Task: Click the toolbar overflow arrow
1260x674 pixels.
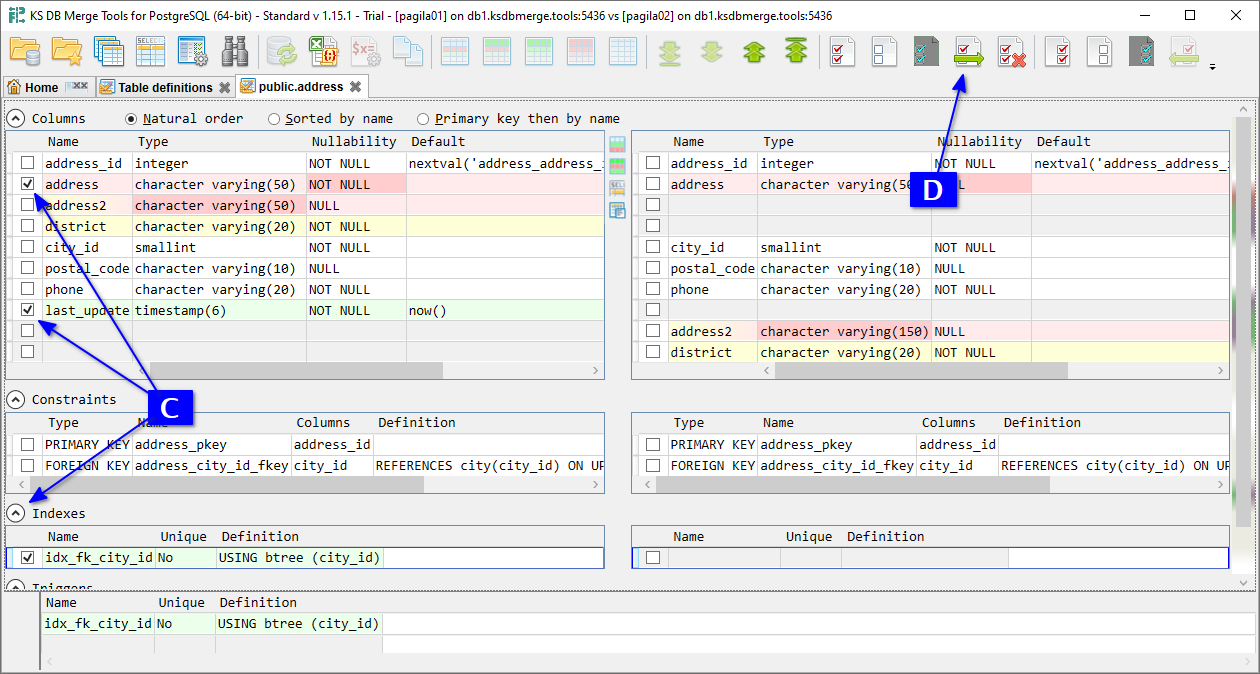Action: 1213,67
